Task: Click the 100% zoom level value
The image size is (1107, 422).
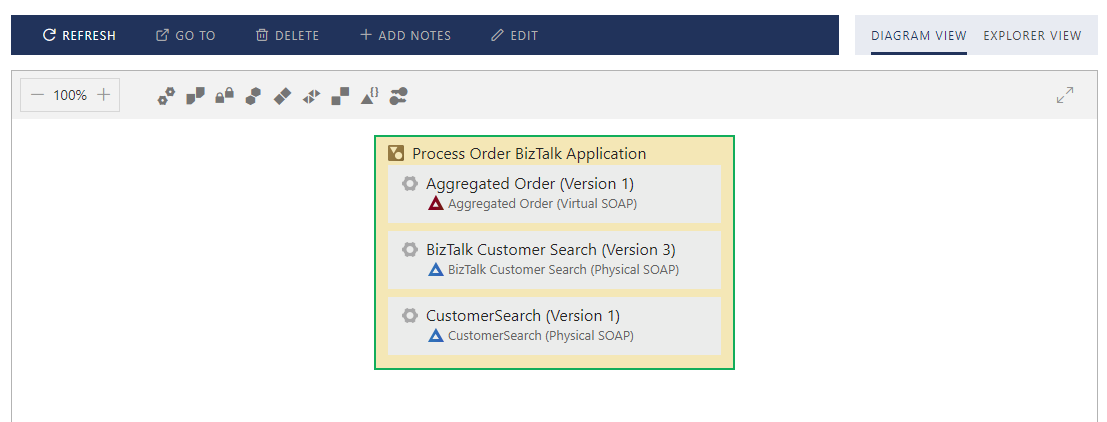Action: (x=70, y=95)
